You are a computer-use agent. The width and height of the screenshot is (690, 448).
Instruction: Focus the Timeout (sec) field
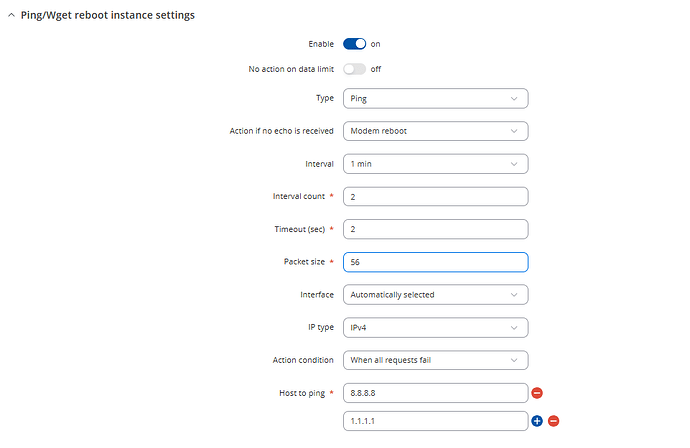pos(435,229)
